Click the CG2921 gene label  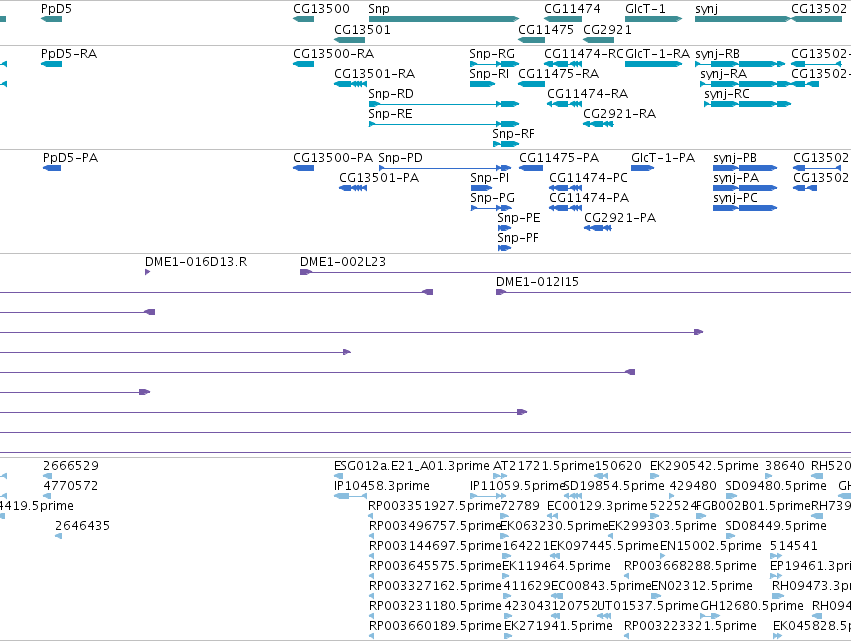(607, 29)
